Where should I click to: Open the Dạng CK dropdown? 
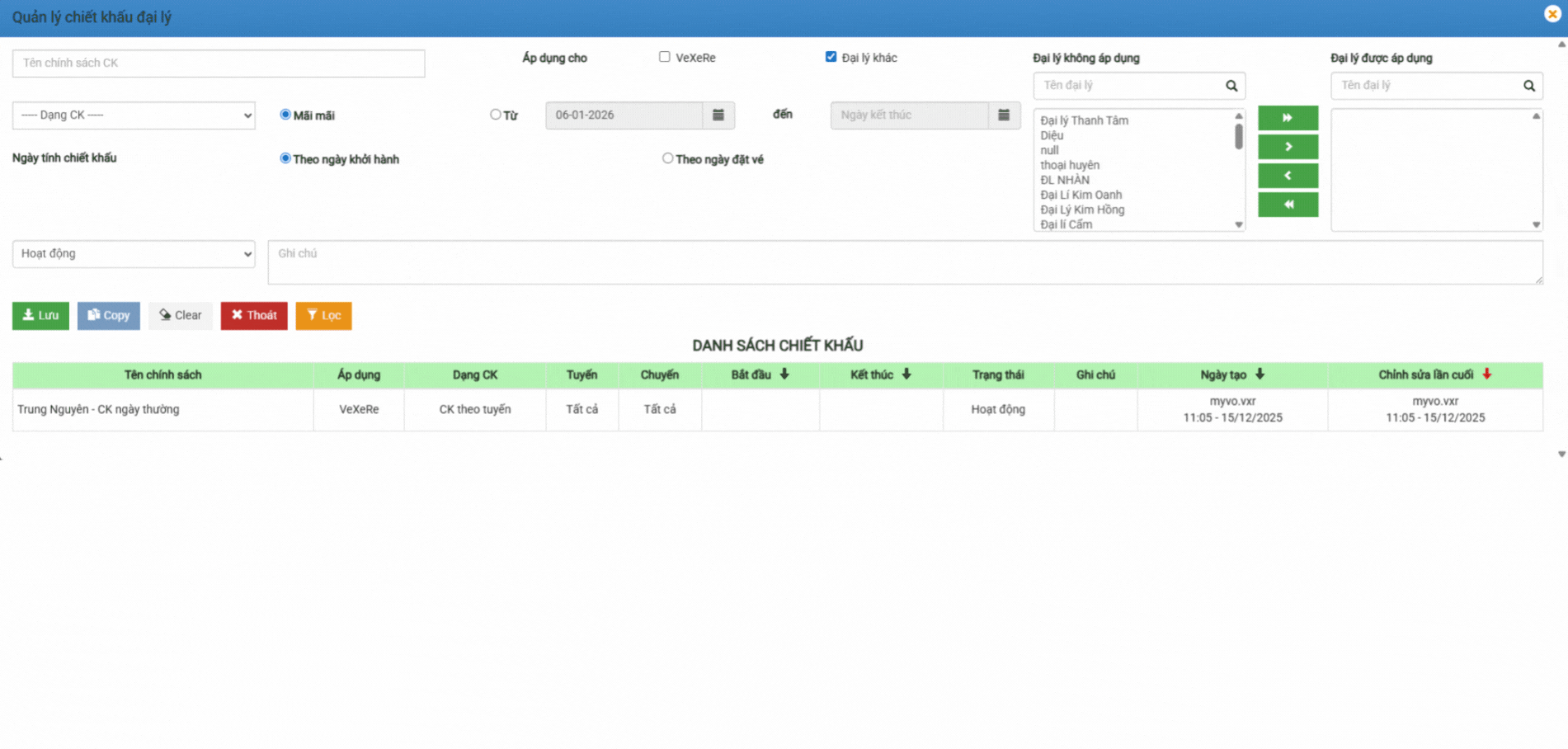pyautogui.click(x=134, y=115)
